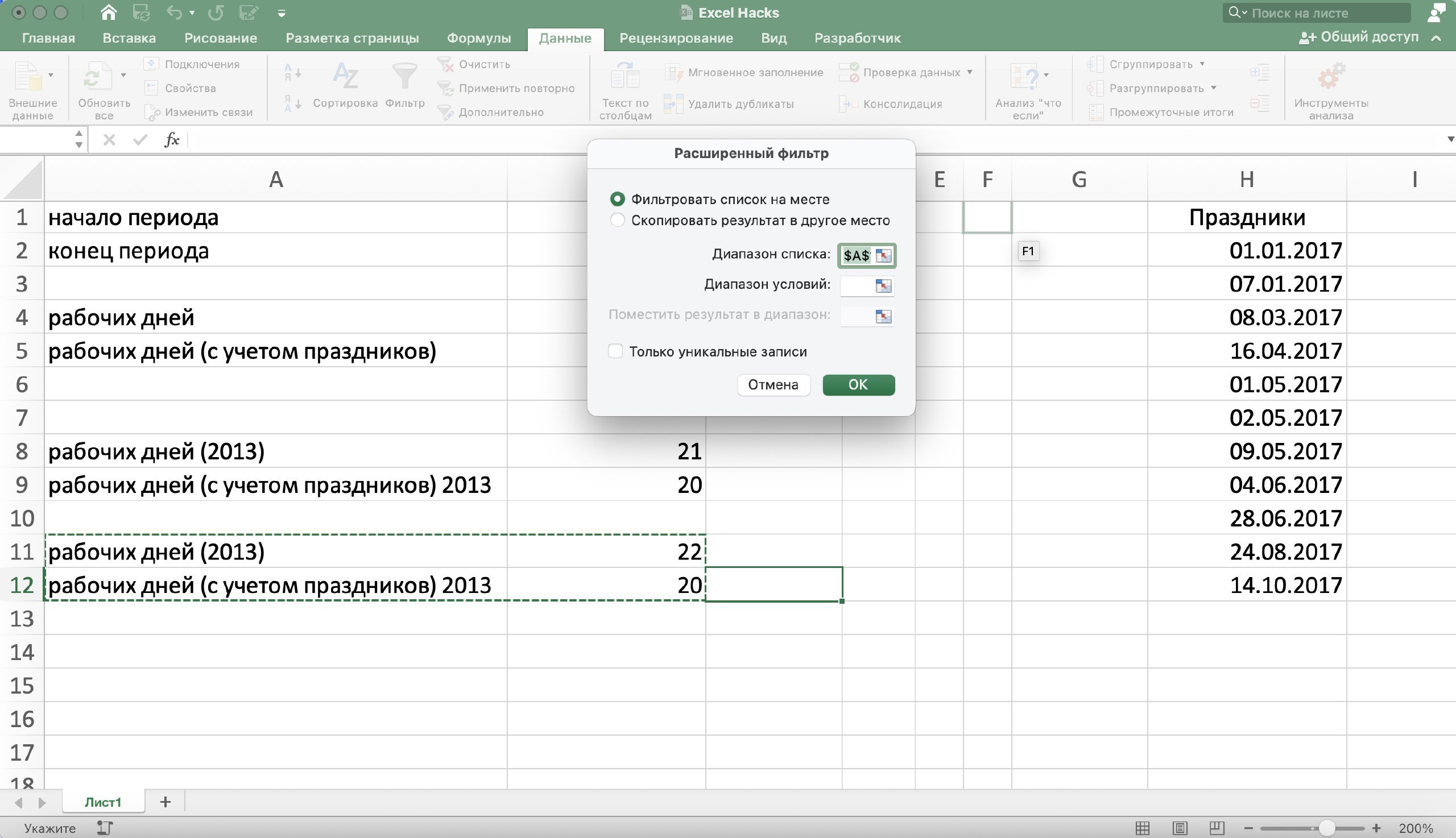Click the zoom slider handle
Screen dimensions: 1456x838
tap(1326, 828)
